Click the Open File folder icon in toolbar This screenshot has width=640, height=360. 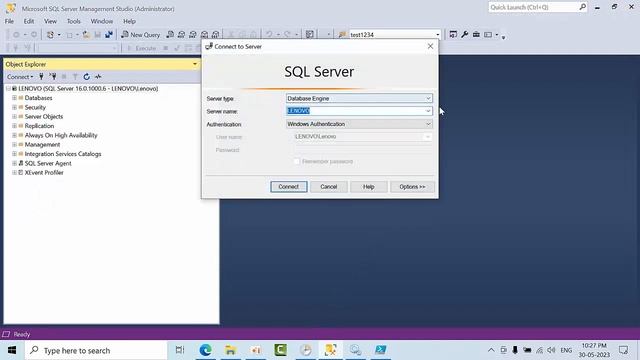(86, 35)
